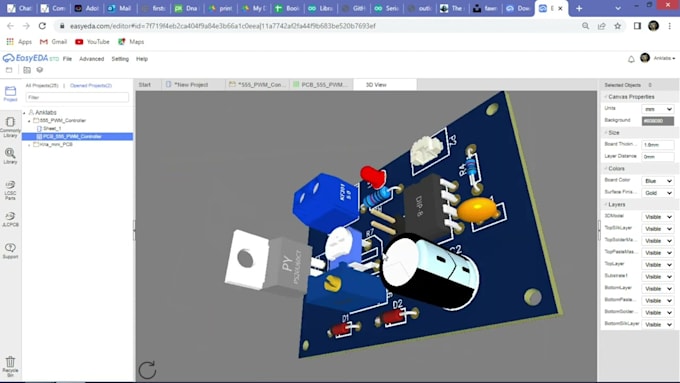Collapse the 555_PWM_Controller folder

point(29,121)
